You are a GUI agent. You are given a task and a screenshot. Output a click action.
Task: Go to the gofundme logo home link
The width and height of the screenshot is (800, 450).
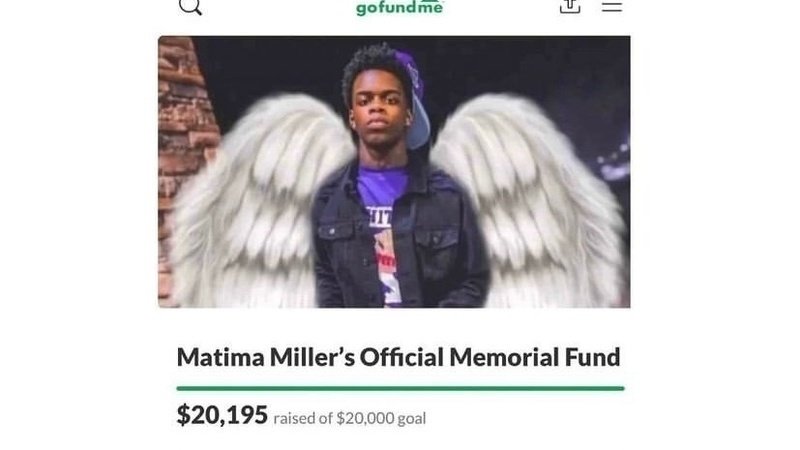coord(400,8)
